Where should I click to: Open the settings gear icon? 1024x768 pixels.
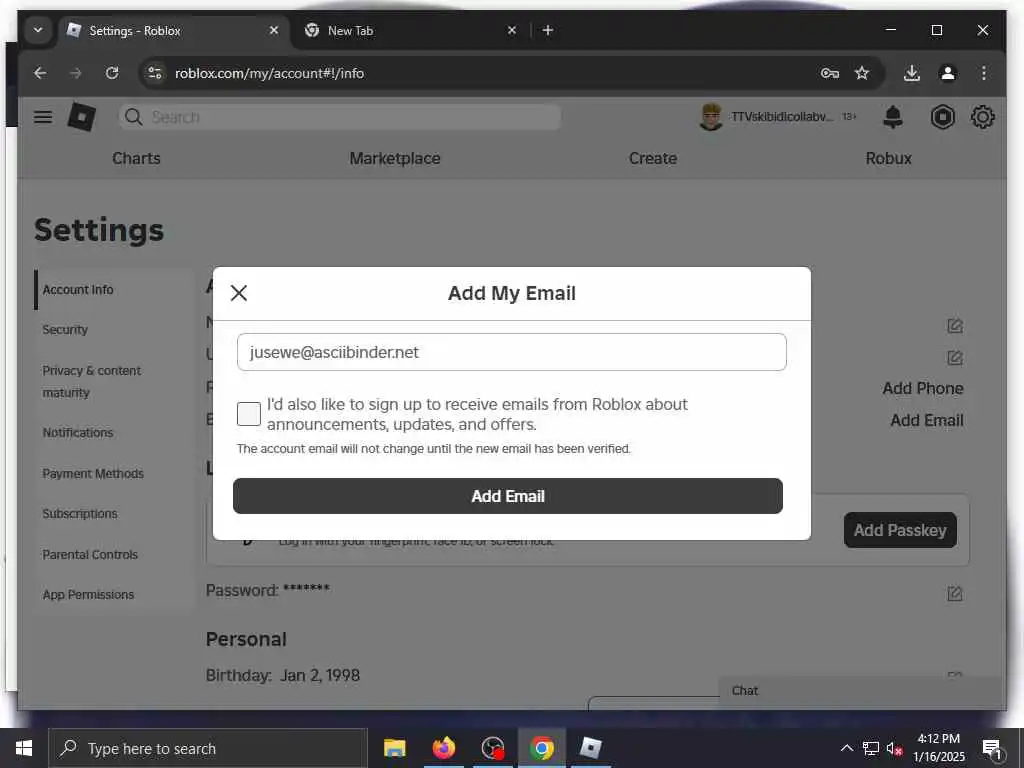(982, 117)
